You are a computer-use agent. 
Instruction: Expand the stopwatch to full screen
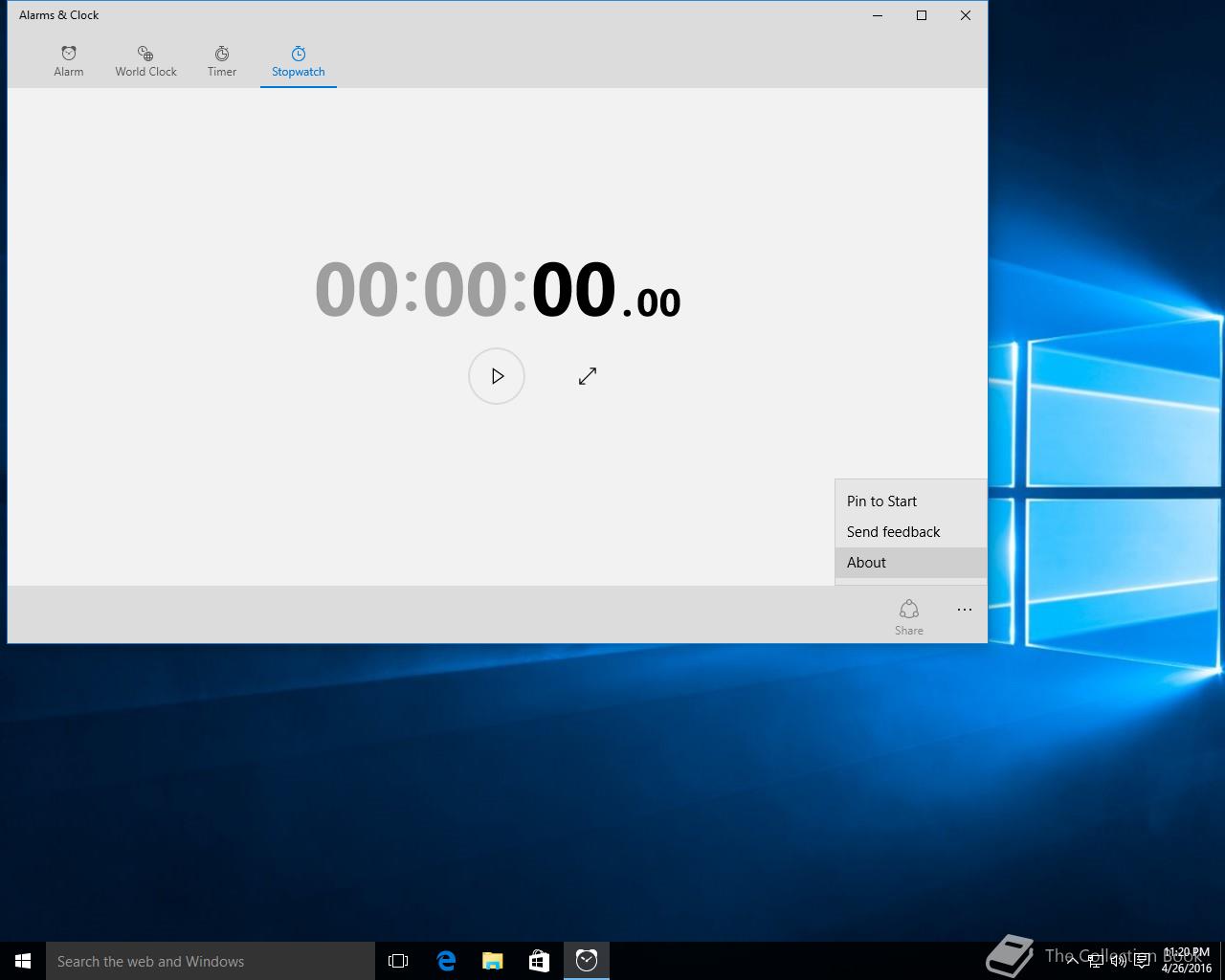pos(588,376)
